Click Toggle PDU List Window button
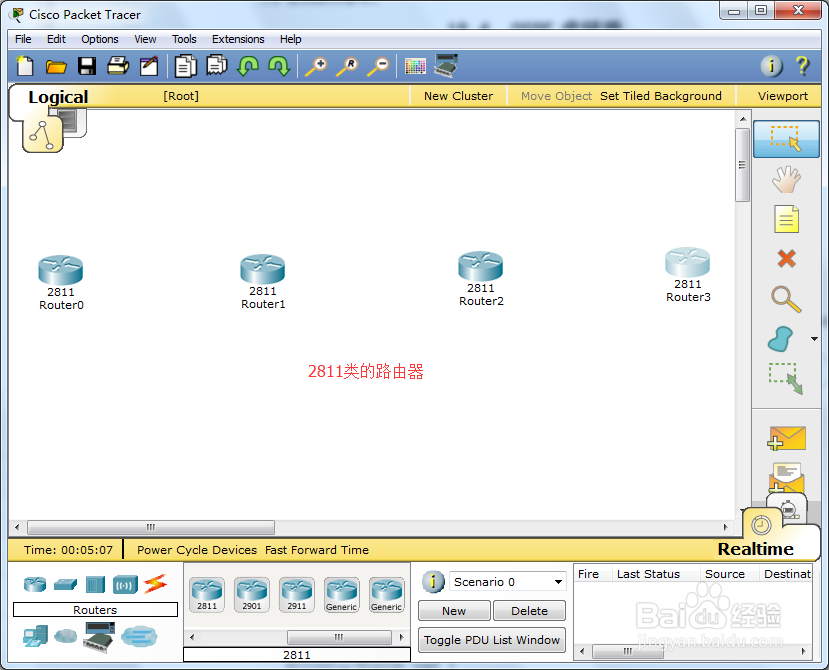829x670 pixels. click(x=492, y=640)
